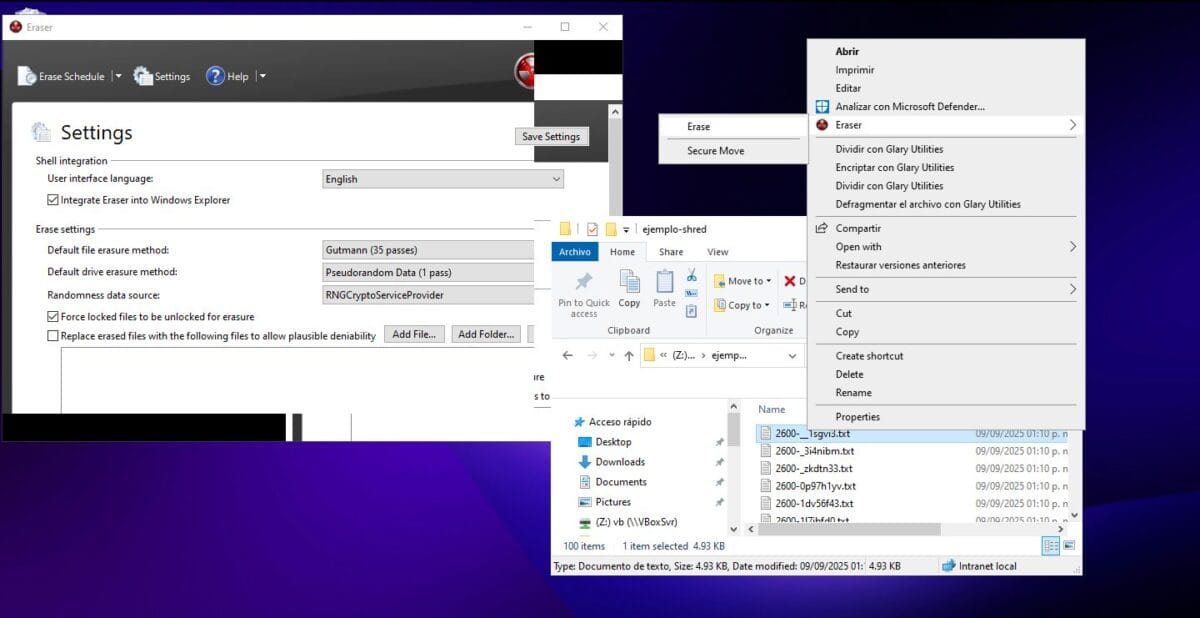Image resolution: width=1200 pixels, height=618 pixels.
Task: Click Copy path icon in ribbon
Action: pyautogui.click(x=691, y=293)
